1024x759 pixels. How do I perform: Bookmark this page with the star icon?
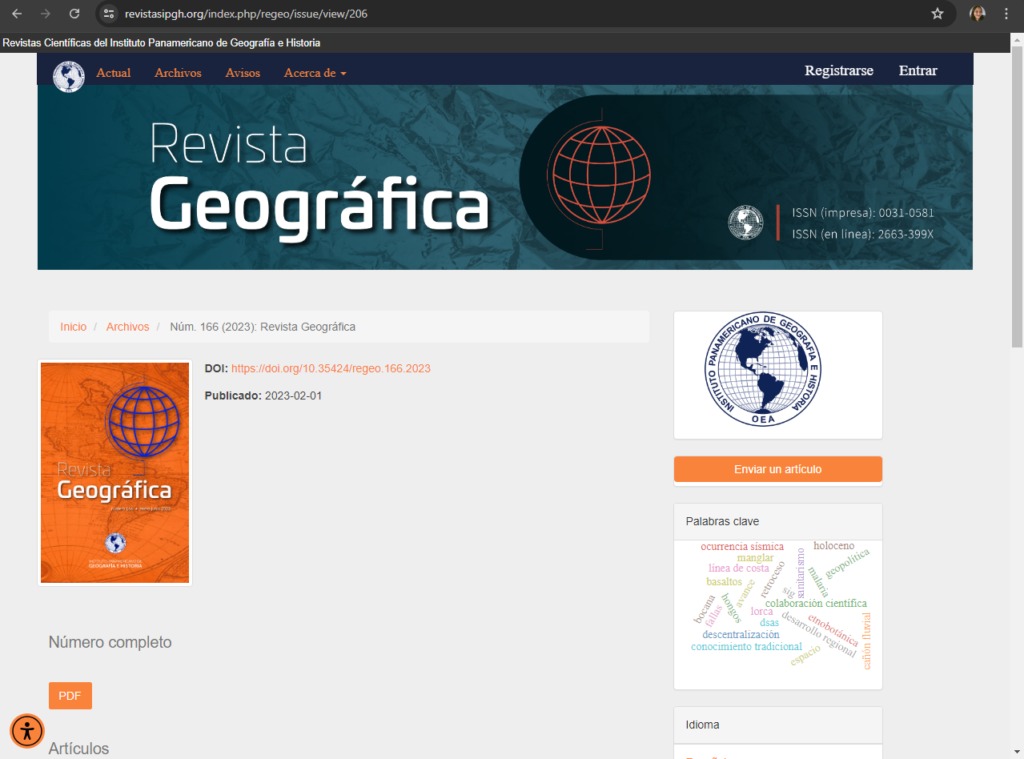coord(937,14)
